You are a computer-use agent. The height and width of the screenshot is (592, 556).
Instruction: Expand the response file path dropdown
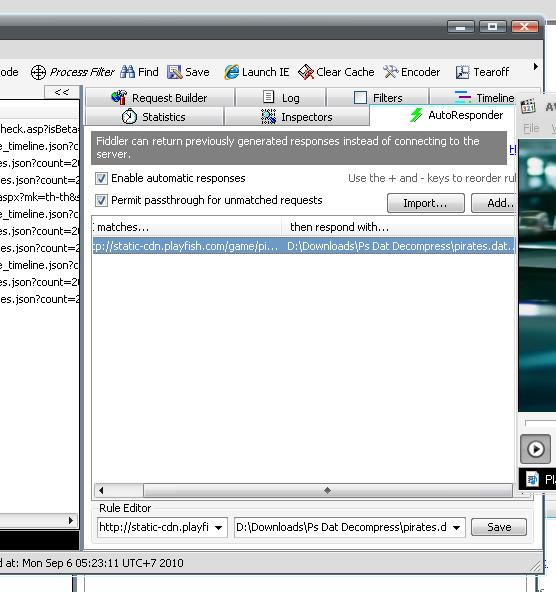tap(457, 527)
